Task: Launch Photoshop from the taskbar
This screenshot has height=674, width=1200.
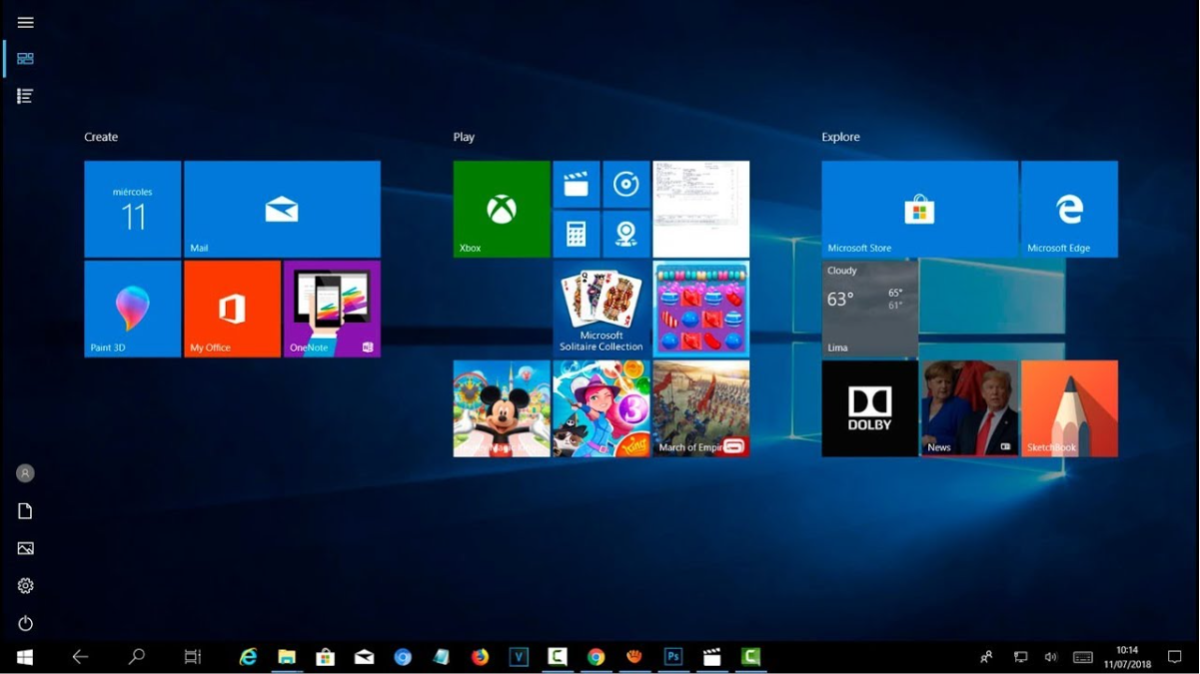Action: [x=673, y=658]
